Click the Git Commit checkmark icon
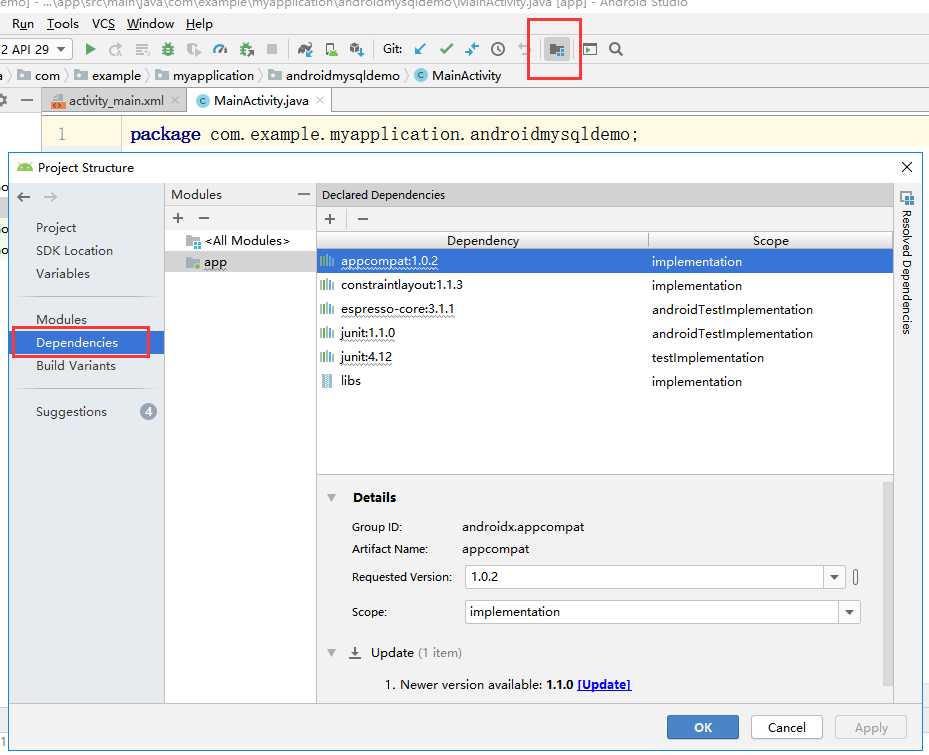 (x=446, y=49)
